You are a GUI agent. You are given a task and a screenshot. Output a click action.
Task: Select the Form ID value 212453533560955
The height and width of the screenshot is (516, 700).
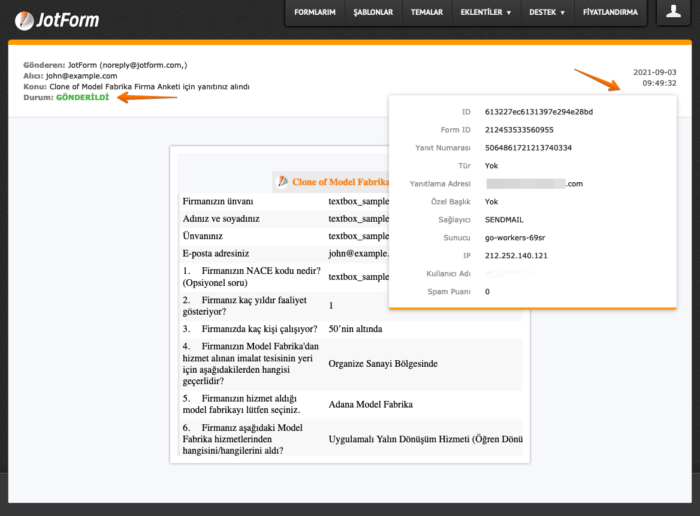[x=519, y=130]
